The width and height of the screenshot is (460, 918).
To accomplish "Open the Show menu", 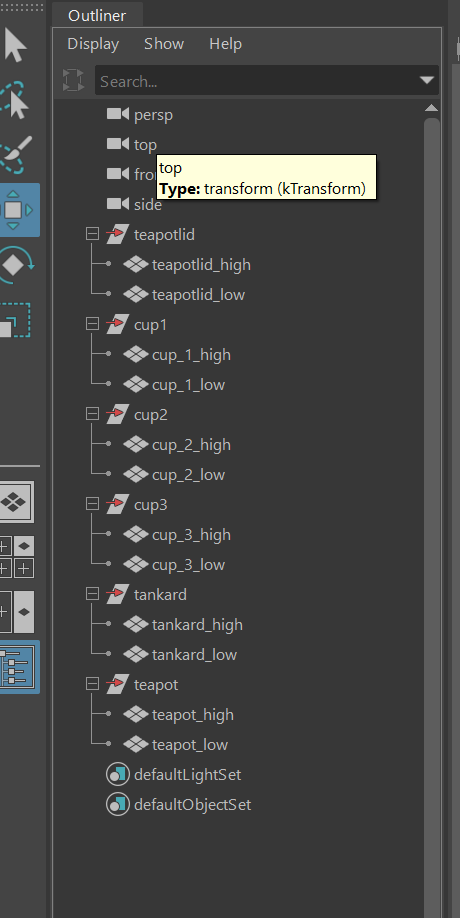I will [164, 44].
